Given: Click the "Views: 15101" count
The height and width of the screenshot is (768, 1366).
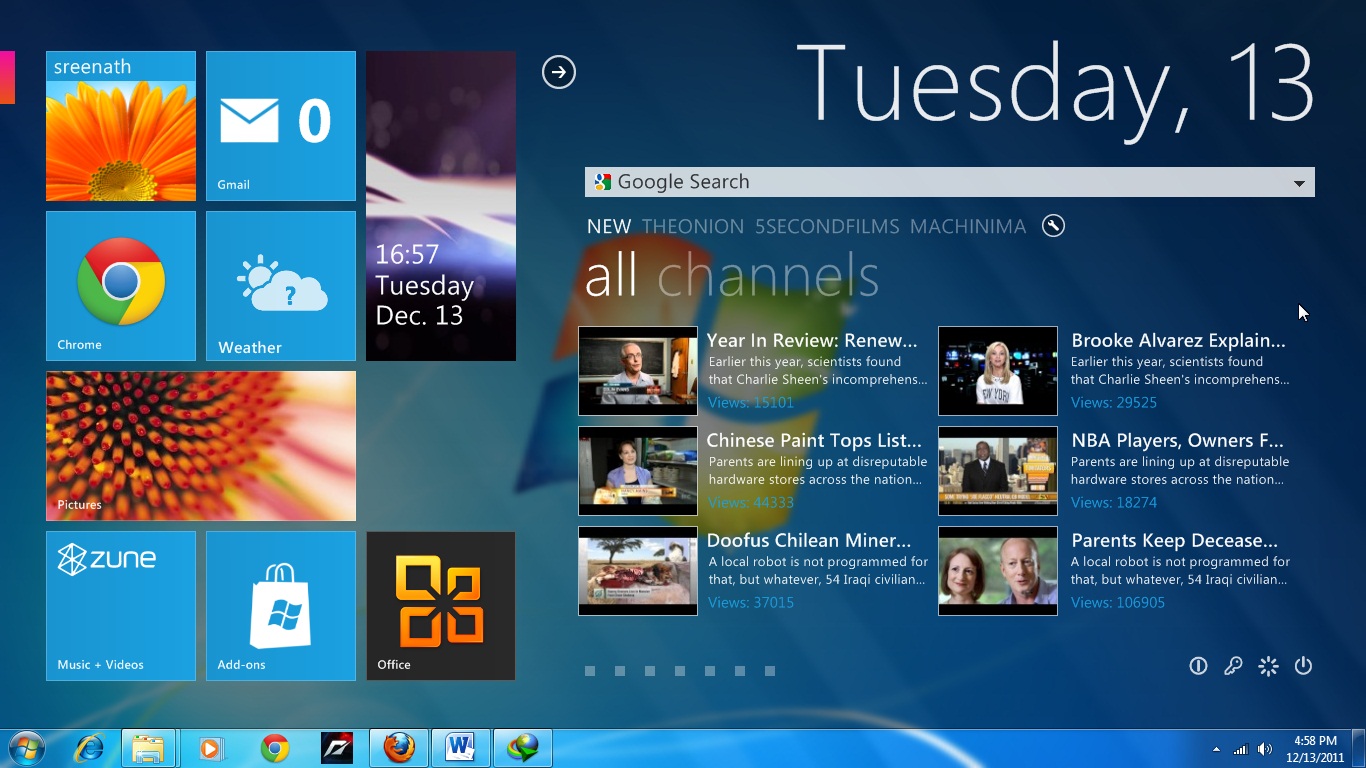Looking at the screenshot, I should 751,403.
